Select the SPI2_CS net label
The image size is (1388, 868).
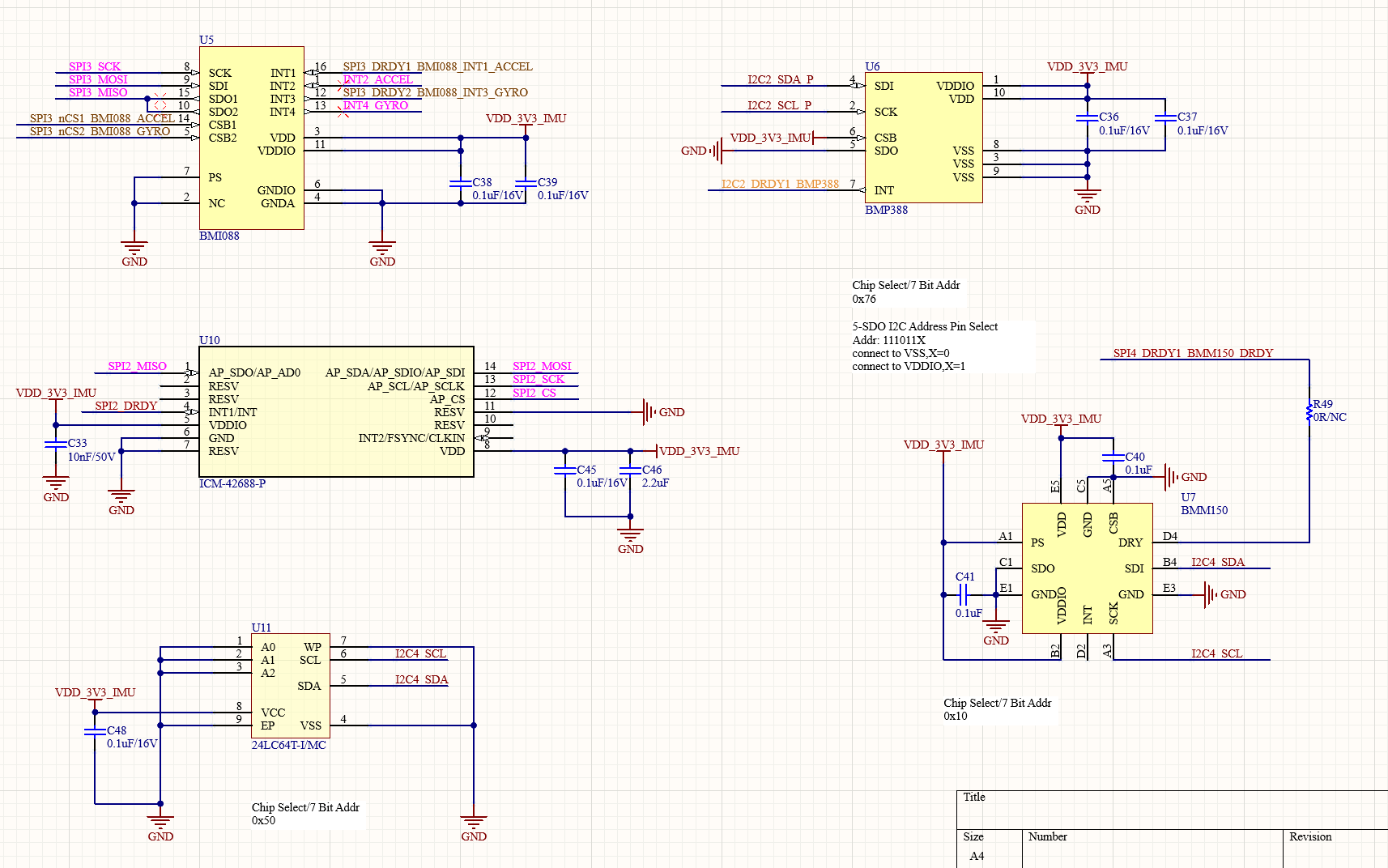coord(534,393)
